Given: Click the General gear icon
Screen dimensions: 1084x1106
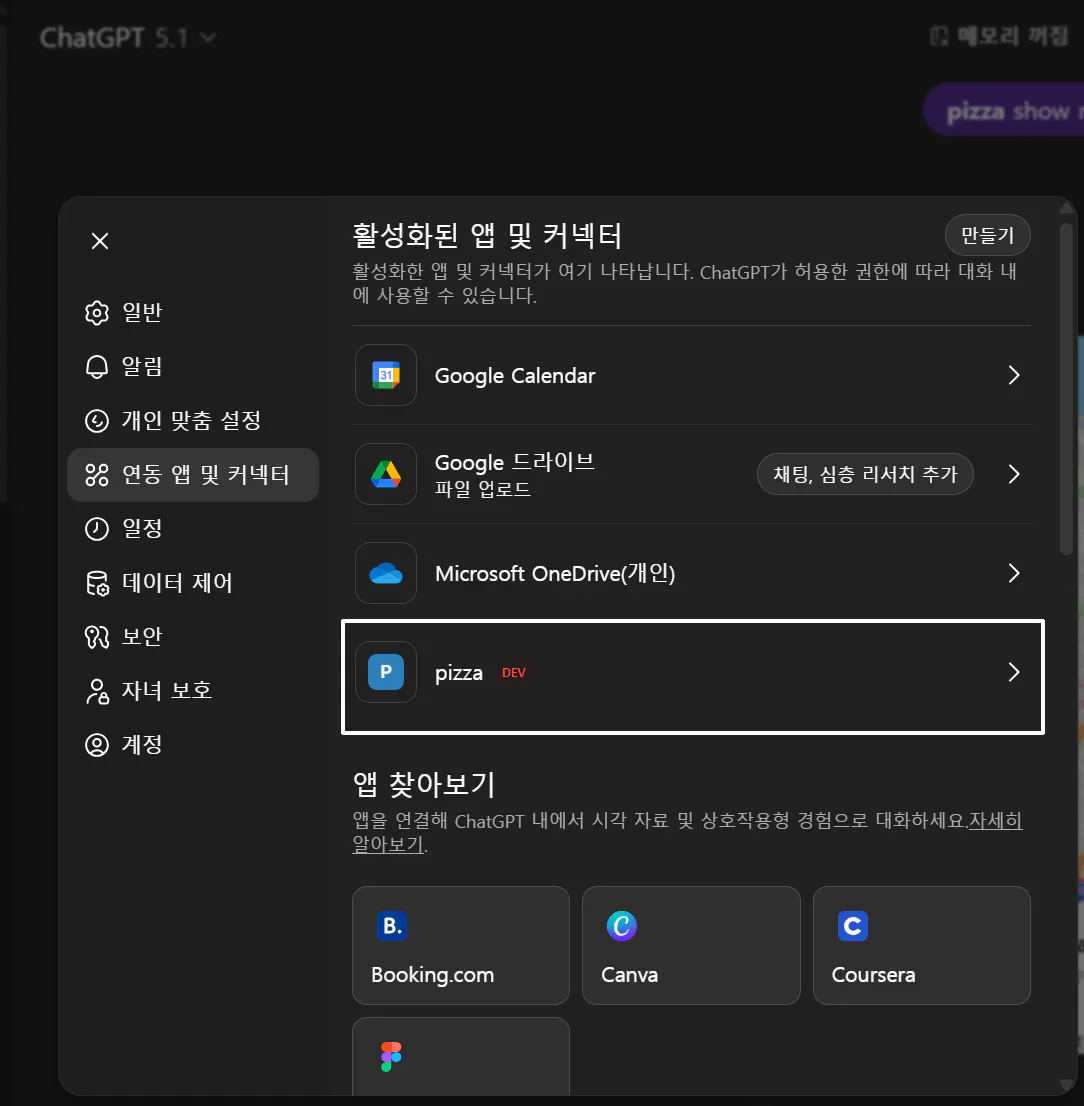Looking at the screenshot, I should pos(97,312).
